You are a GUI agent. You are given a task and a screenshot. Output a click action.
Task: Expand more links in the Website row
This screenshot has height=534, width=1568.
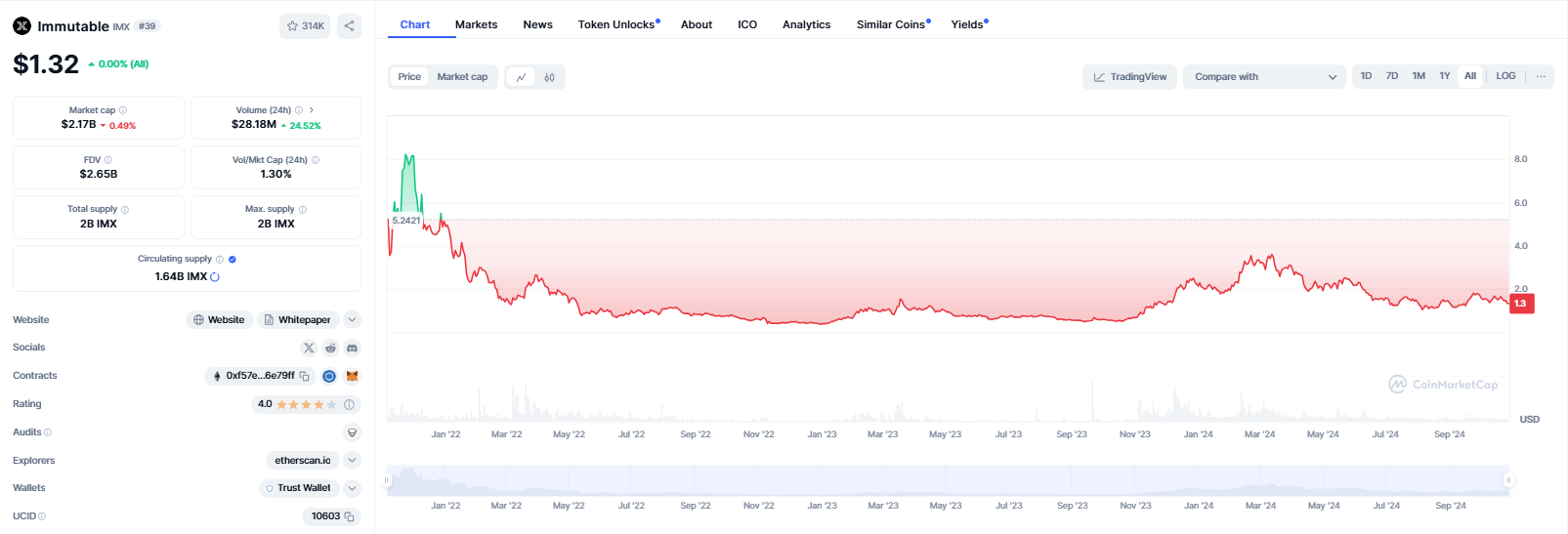pos(353,320)
